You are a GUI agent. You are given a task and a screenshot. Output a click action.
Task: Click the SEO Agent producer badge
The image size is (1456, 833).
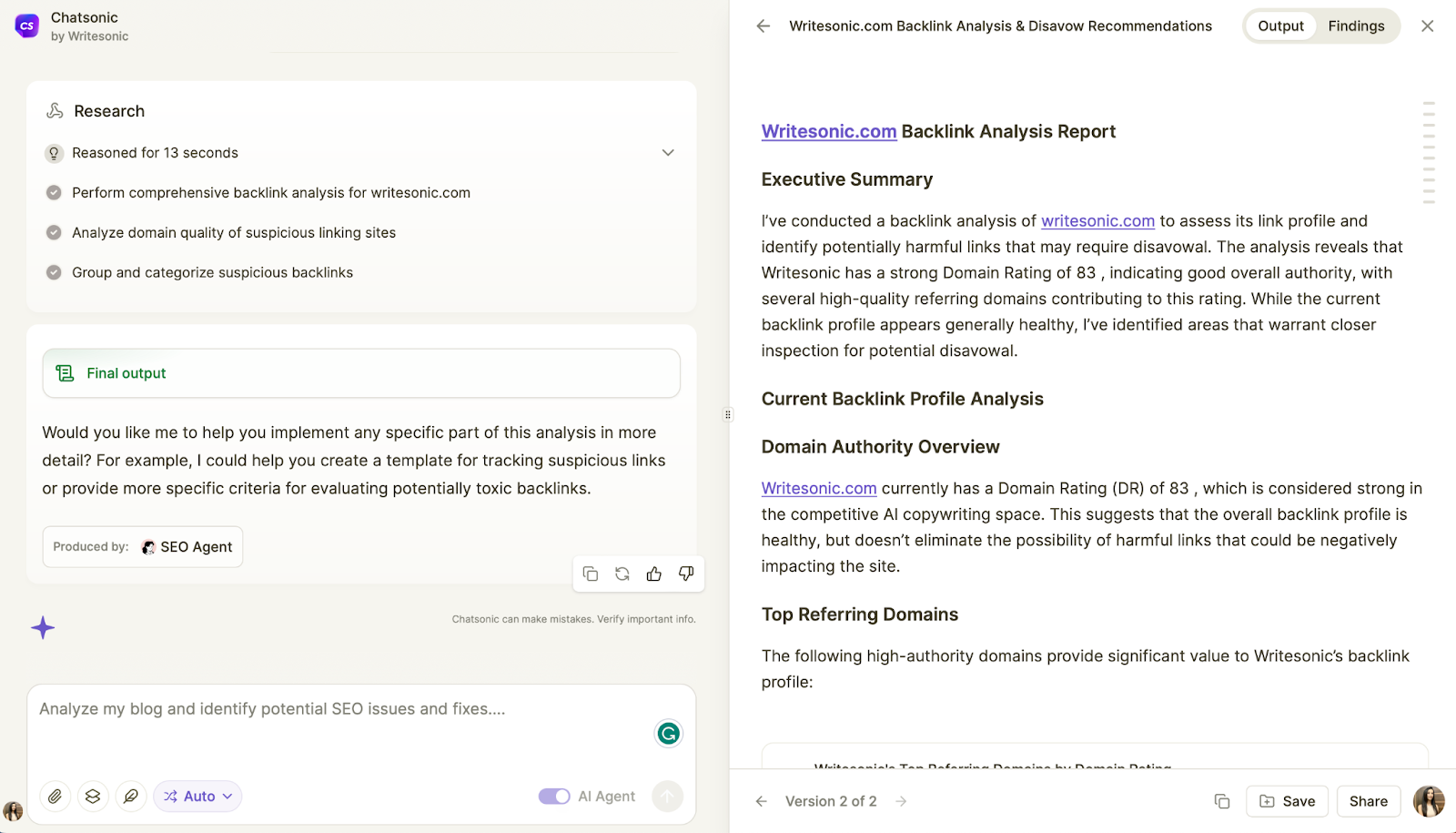click(x=143, y=547)
